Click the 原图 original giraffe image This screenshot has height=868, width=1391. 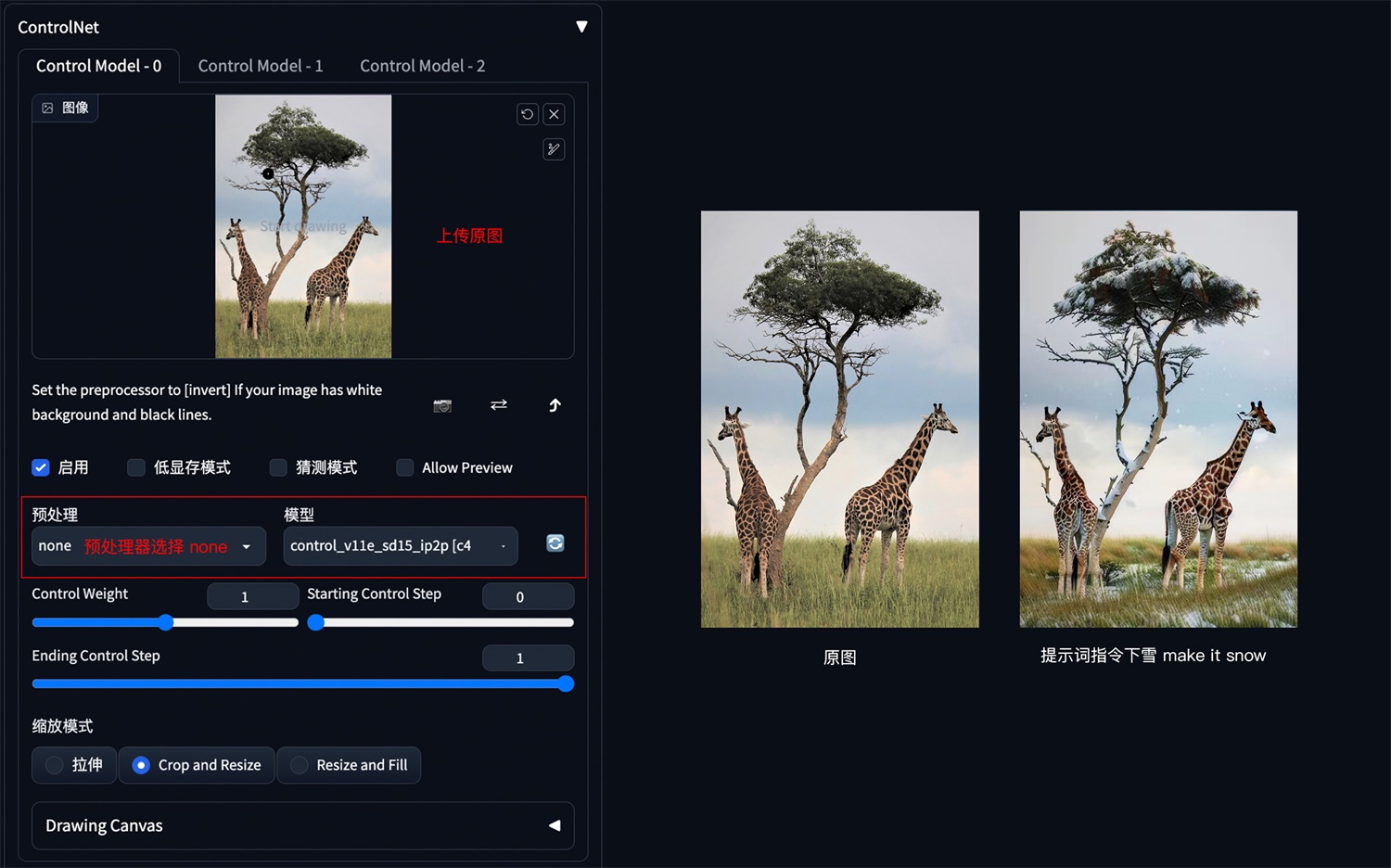tap(840, 419)
